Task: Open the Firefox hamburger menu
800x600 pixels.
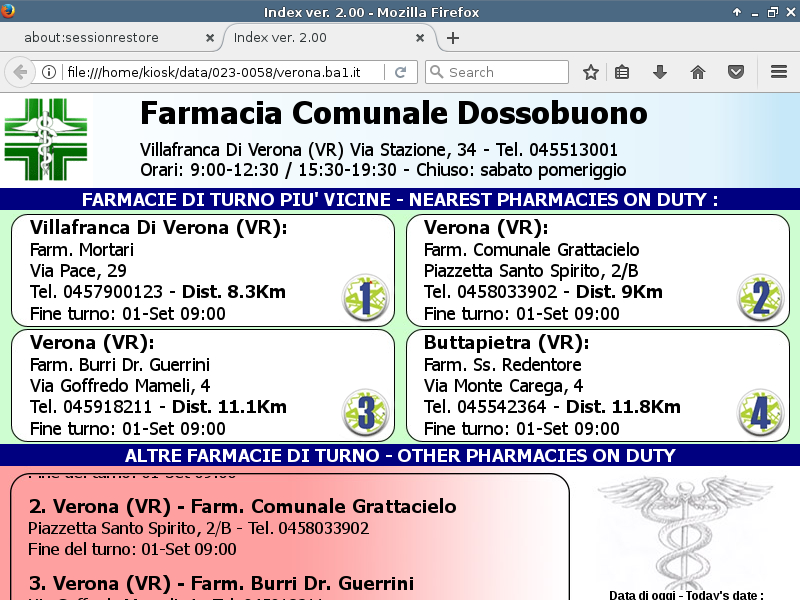Action: (x=779, y=72)
